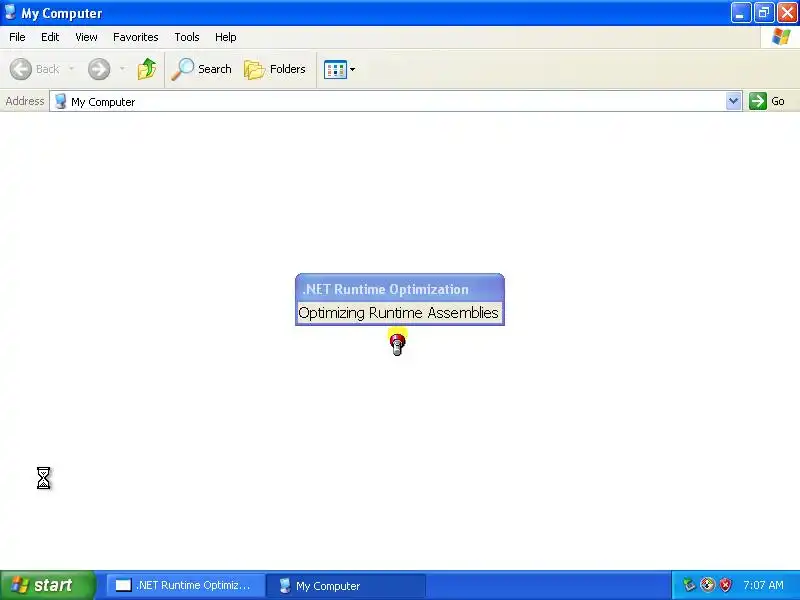The height and width of the screenshot is (600, 800).
Task: Switch to .NET Runtime Optimization taskbar button
Action: coord(185,585)
